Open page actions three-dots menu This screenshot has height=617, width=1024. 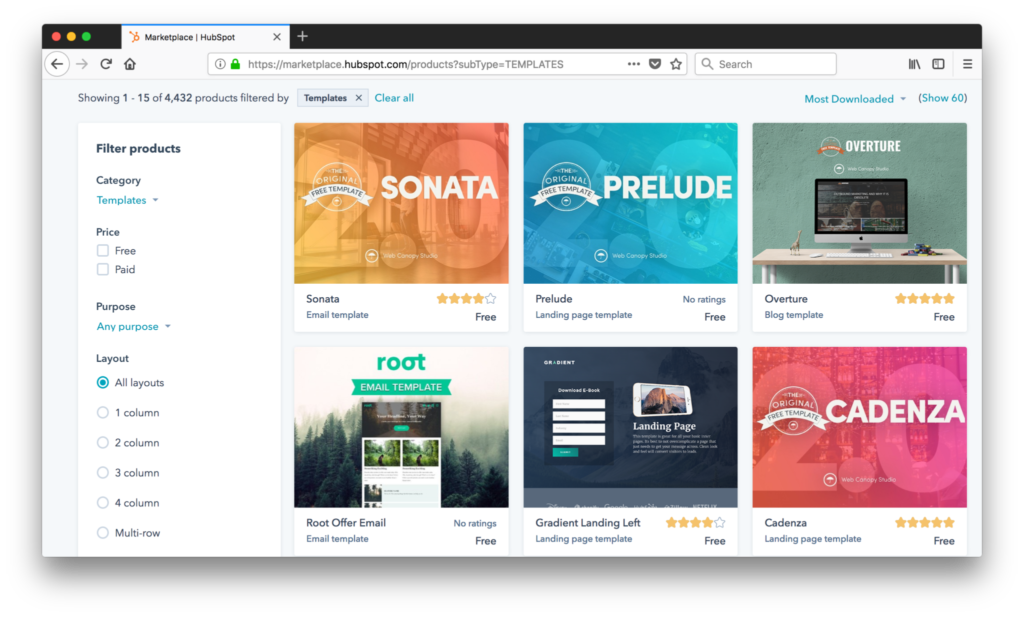coord(633,64)
